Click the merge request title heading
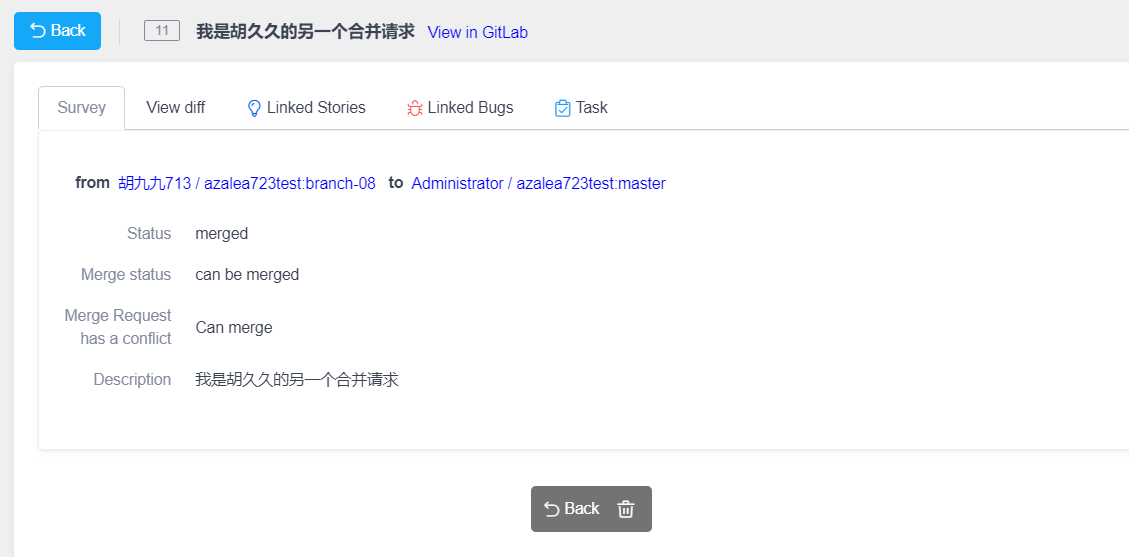Screen dimensions: 1129x557 pyautogui.click(x=305, y=31)
